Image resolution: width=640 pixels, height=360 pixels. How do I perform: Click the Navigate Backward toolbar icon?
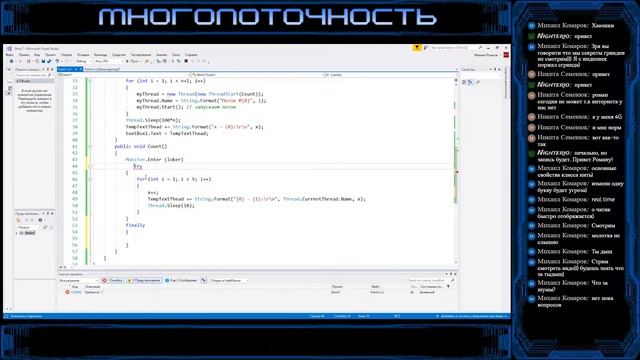coord(11,61)
